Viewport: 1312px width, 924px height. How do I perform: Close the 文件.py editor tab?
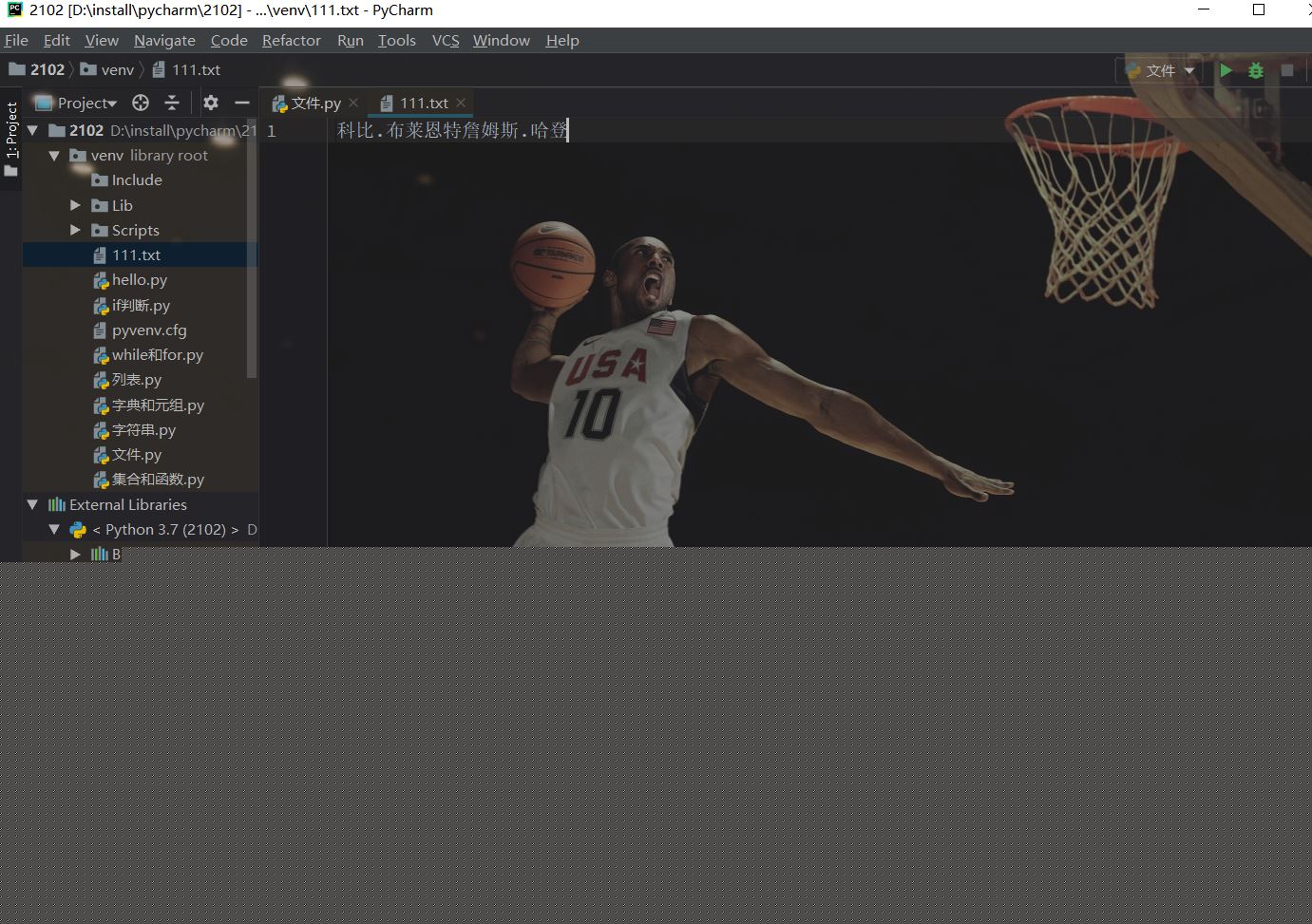point(353,103)
